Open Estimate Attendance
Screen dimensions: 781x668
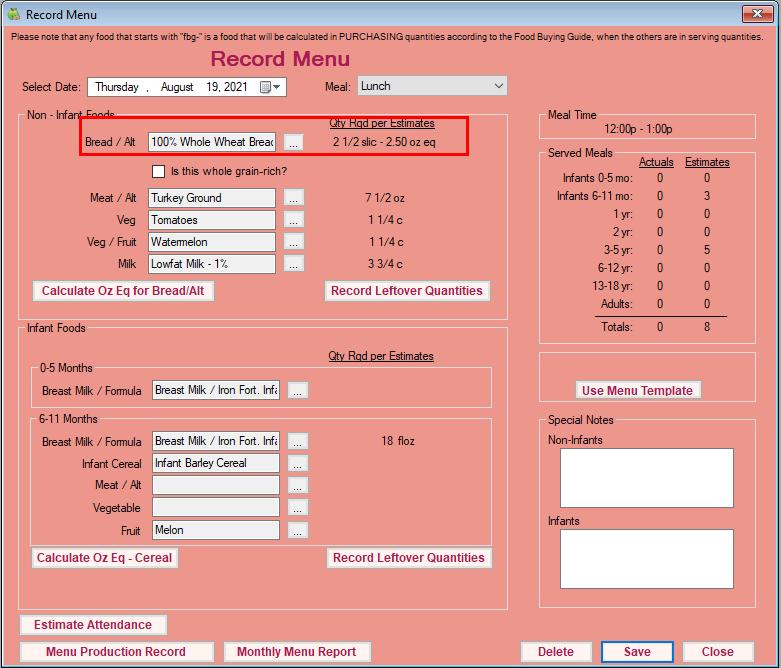point(93,625)
